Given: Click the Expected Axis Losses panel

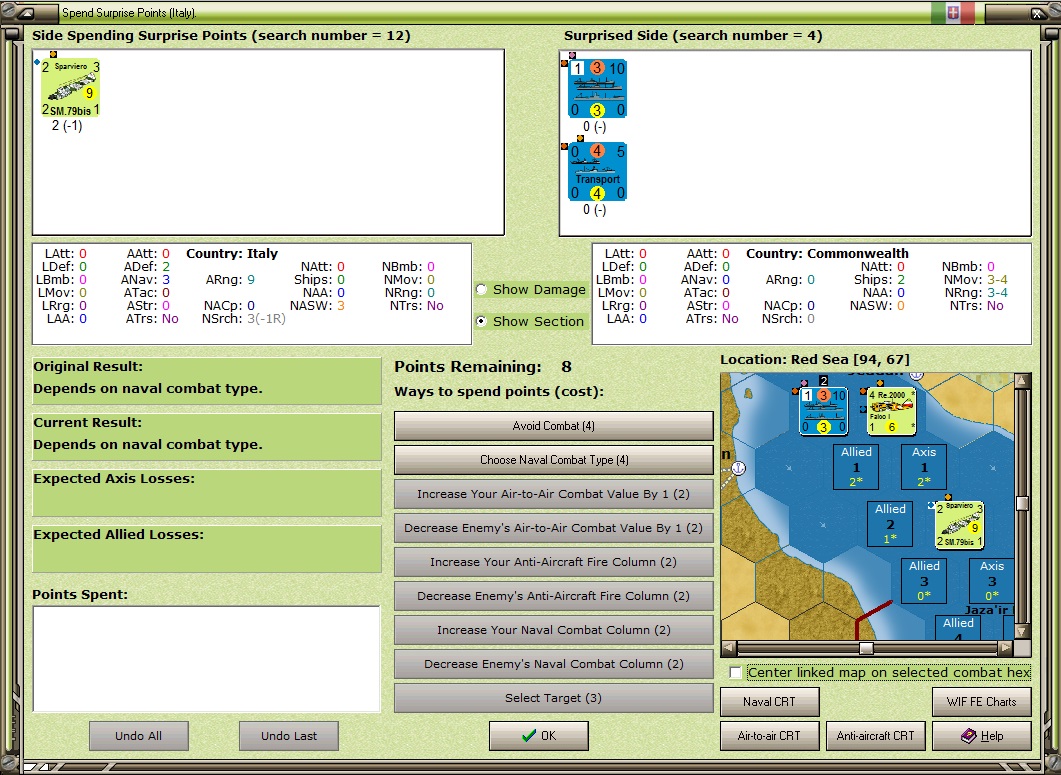Looking at the screenshot, I should pos(207,493).
